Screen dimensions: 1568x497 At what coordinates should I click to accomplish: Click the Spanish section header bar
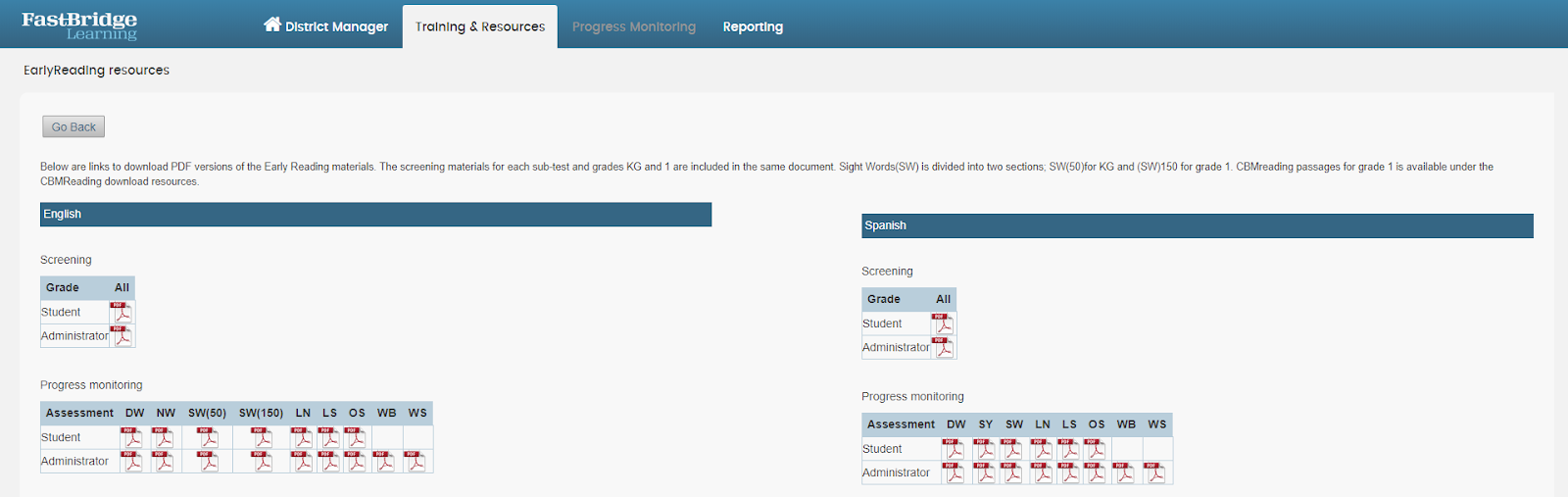[1198, 225]
